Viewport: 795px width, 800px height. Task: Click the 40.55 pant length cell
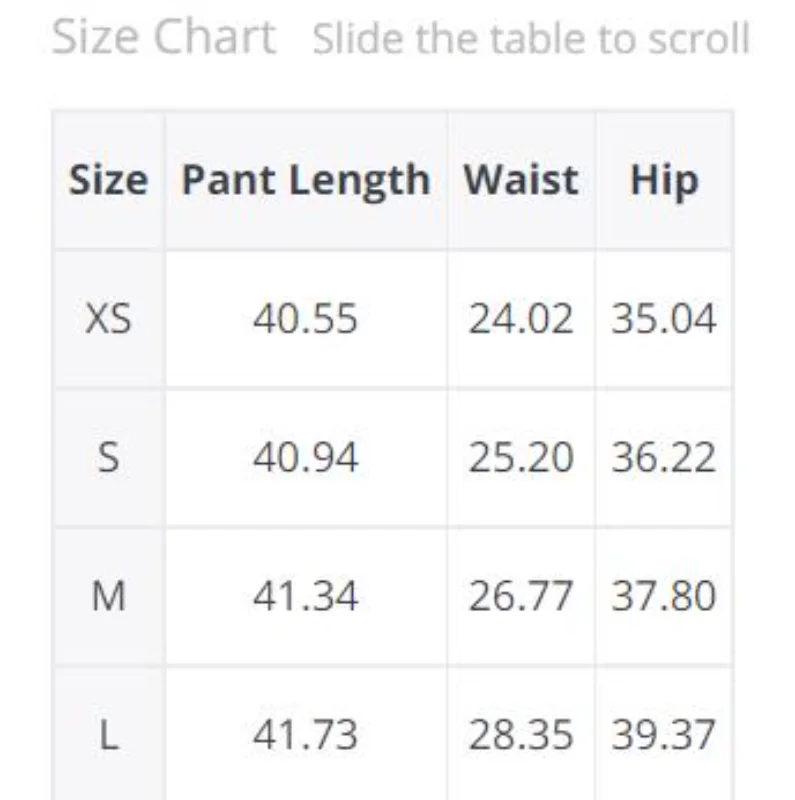tap(305, 319)
